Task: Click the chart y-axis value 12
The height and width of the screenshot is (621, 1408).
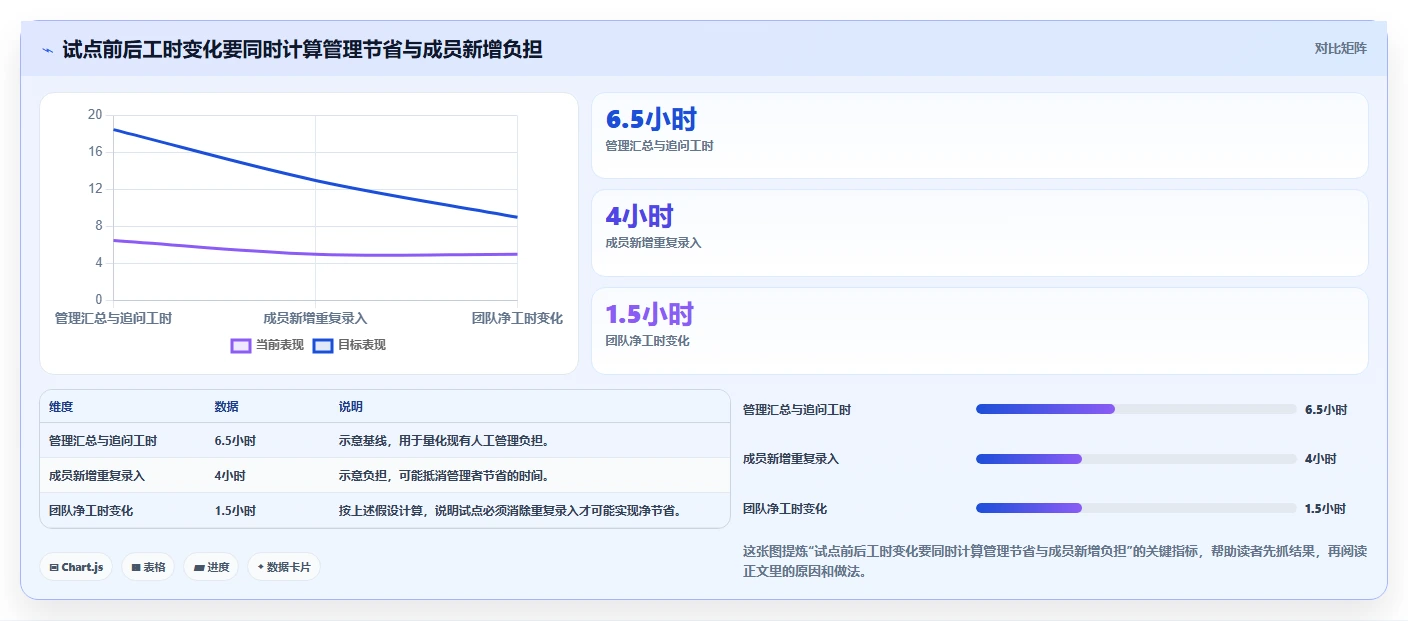Action: 95,189
